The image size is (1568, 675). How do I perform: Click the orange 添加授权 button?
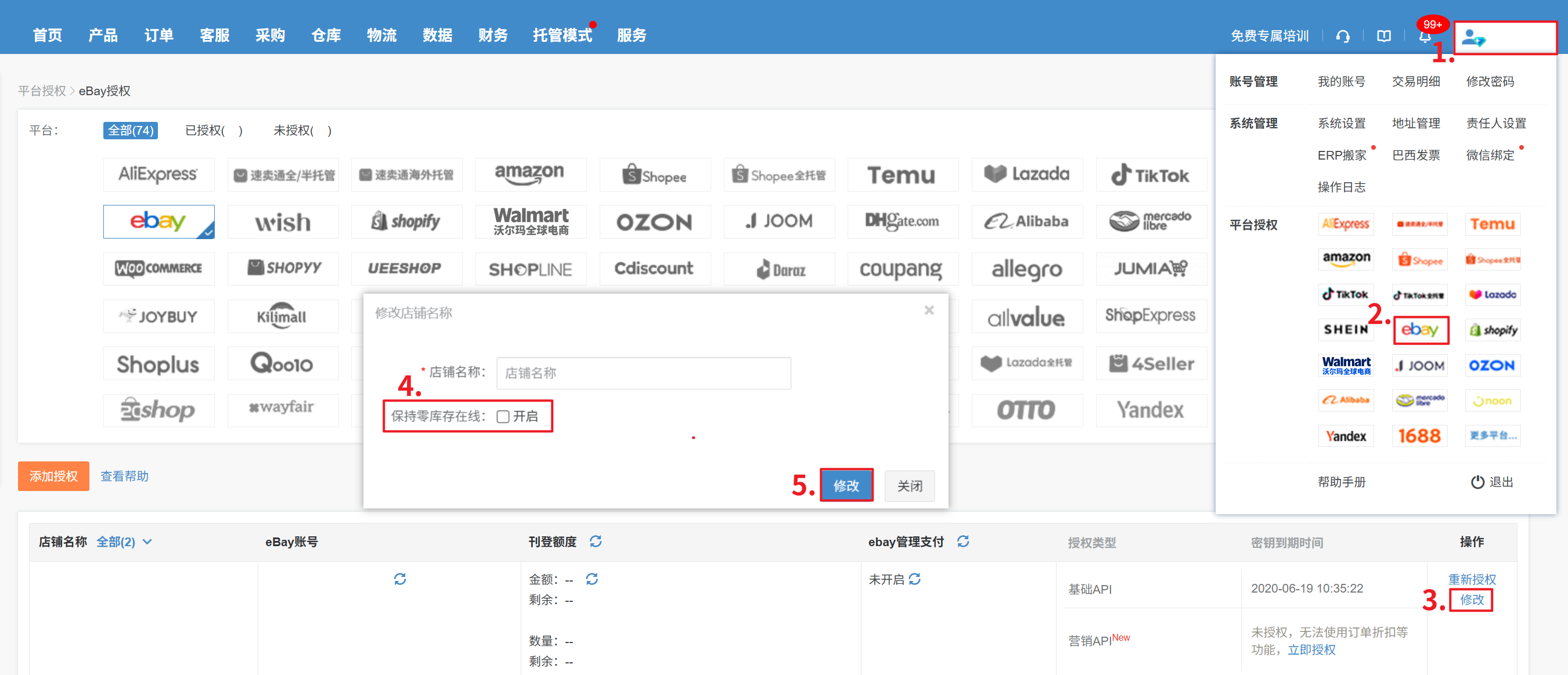click(53, 476)
